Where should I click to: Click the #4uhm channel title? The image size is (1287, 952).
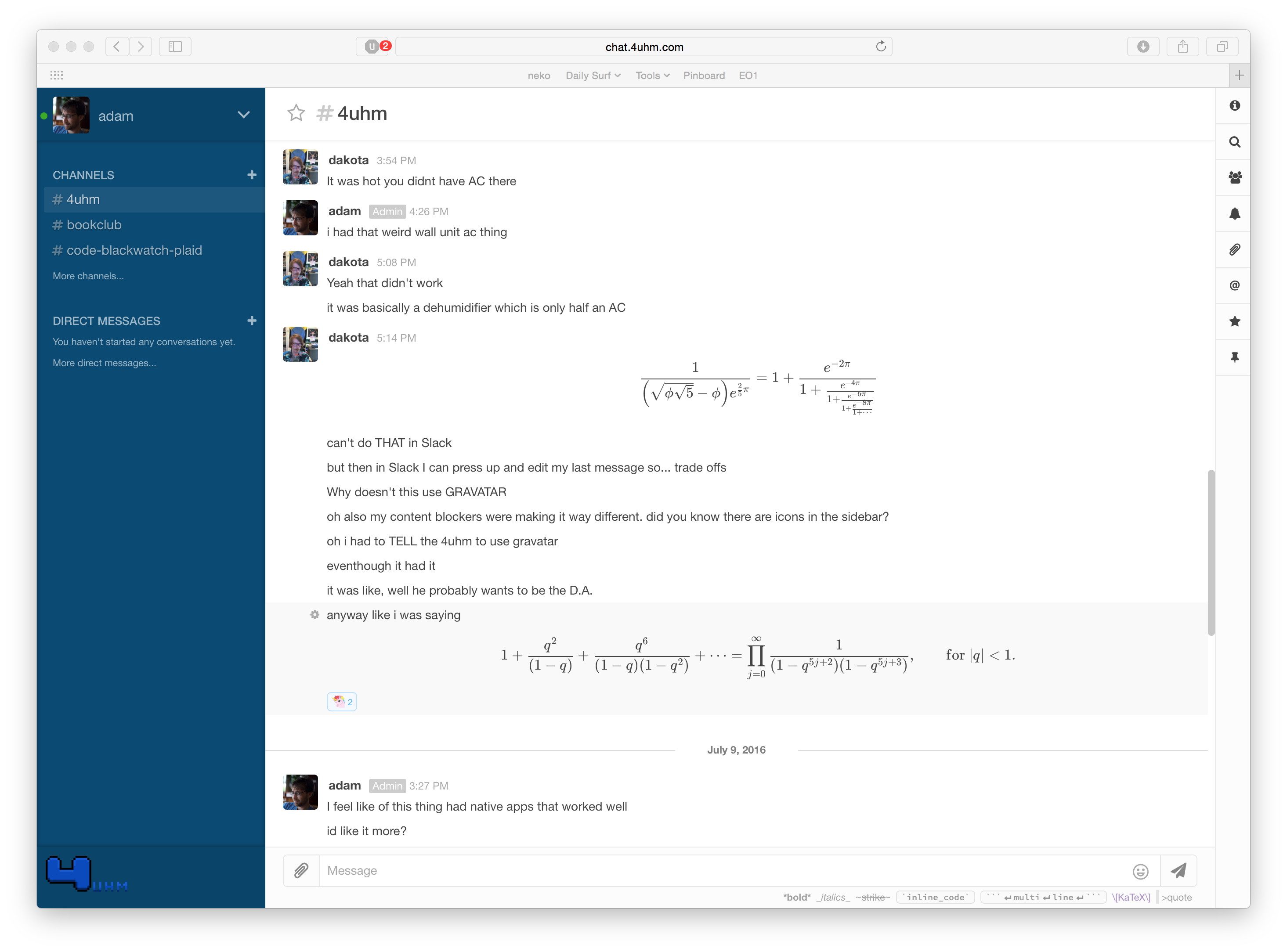[x=351, y=113]
